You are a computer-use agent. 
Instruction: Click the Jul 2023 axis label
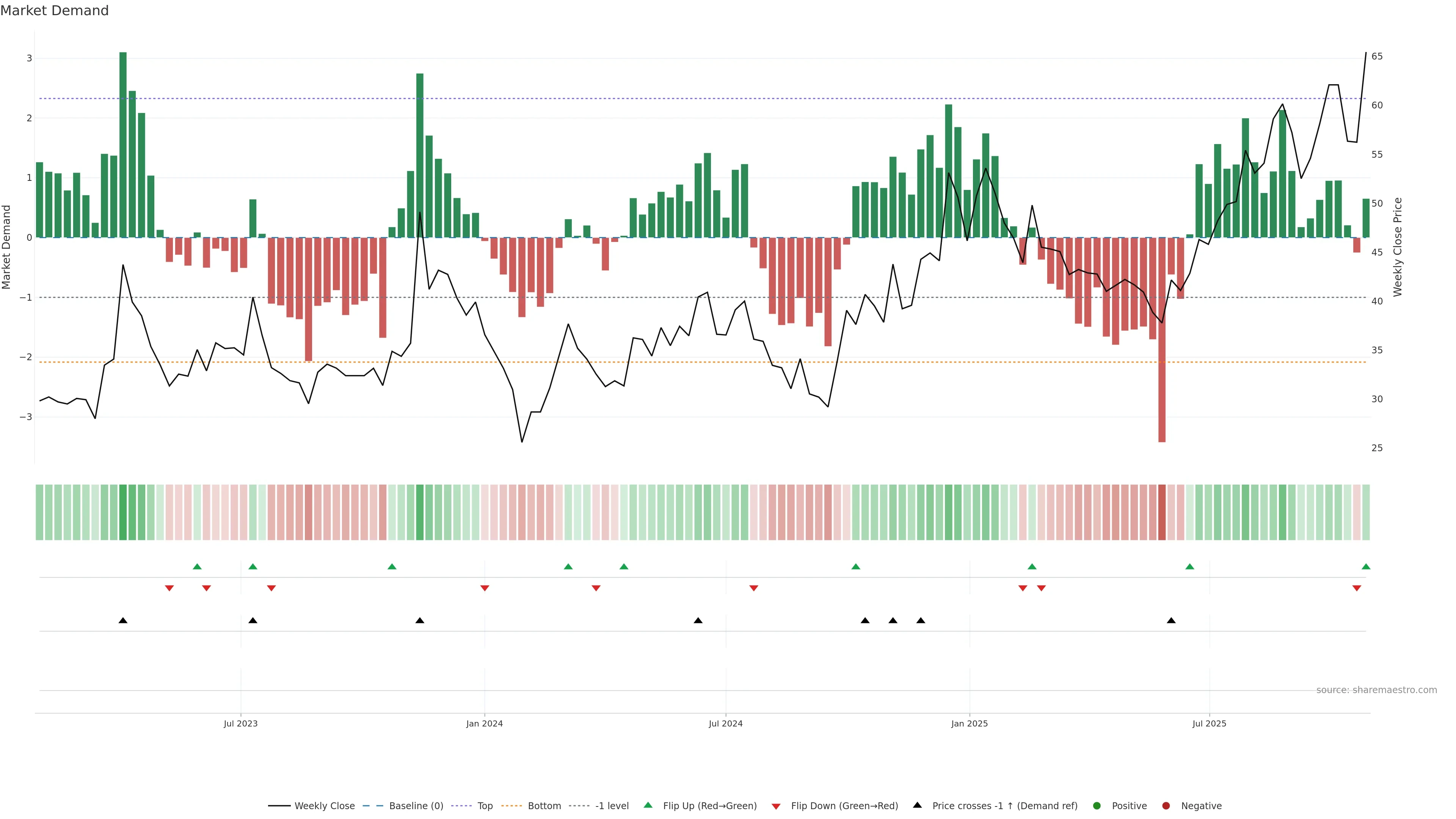(240, 723)
